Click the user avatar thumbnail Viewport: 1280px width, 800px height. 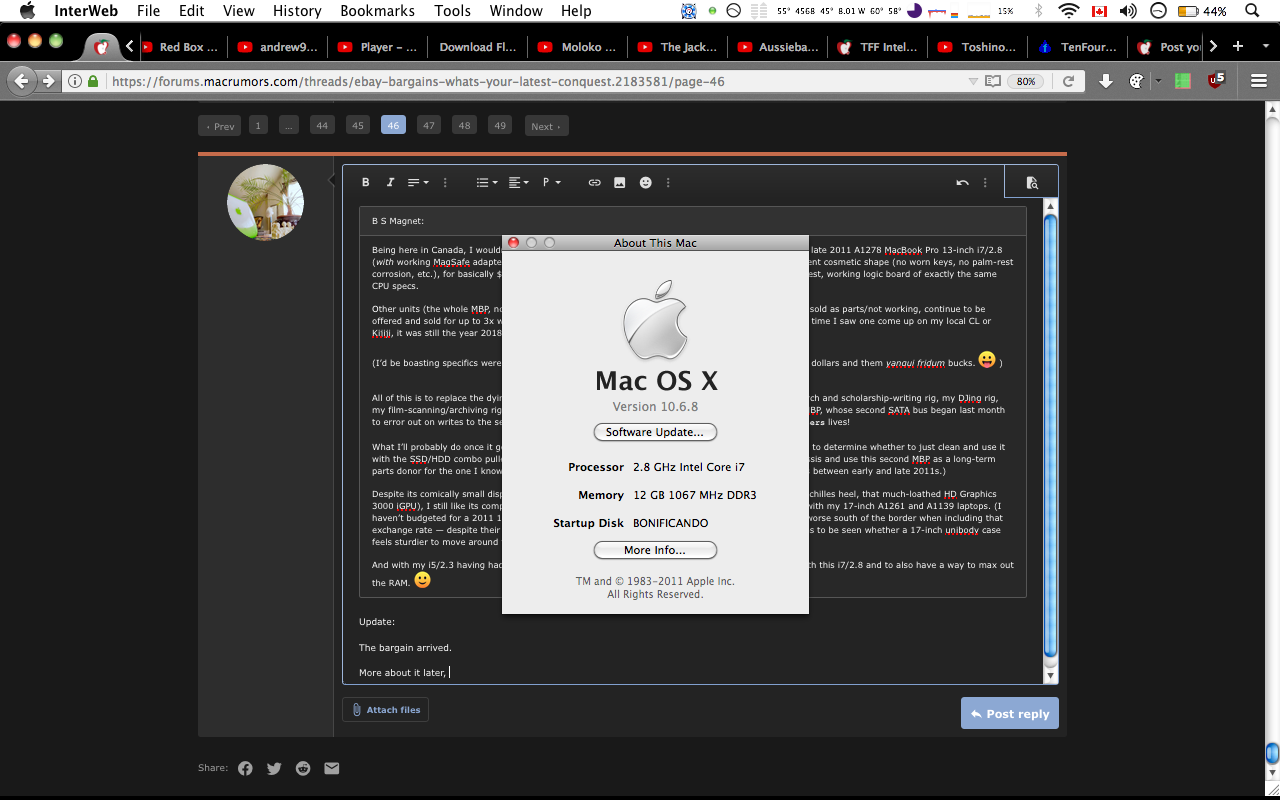(266, 202)
